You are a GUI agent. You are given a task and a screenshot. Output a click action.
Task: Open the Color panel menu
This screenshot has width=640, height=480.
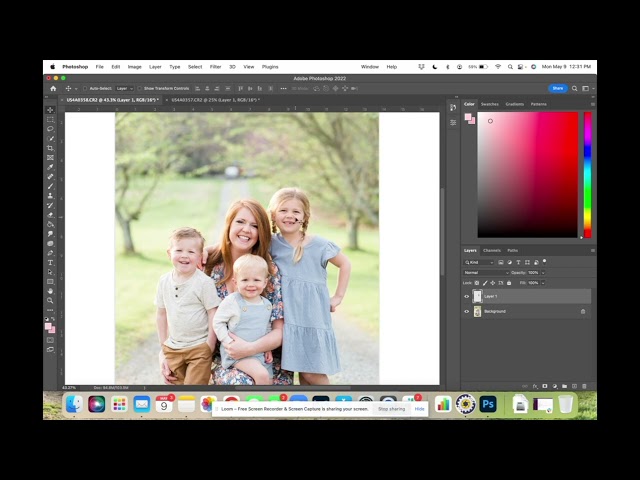coord(593,104)
